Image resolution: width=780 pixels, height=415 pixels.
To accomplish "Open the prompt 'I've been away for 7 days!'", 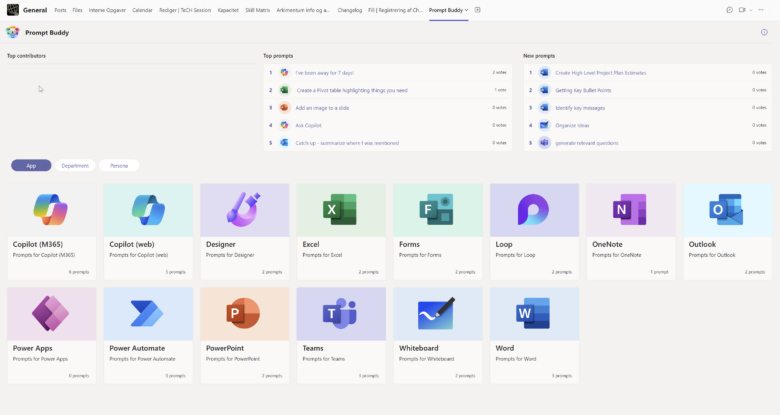I will (x=324, y=73).
